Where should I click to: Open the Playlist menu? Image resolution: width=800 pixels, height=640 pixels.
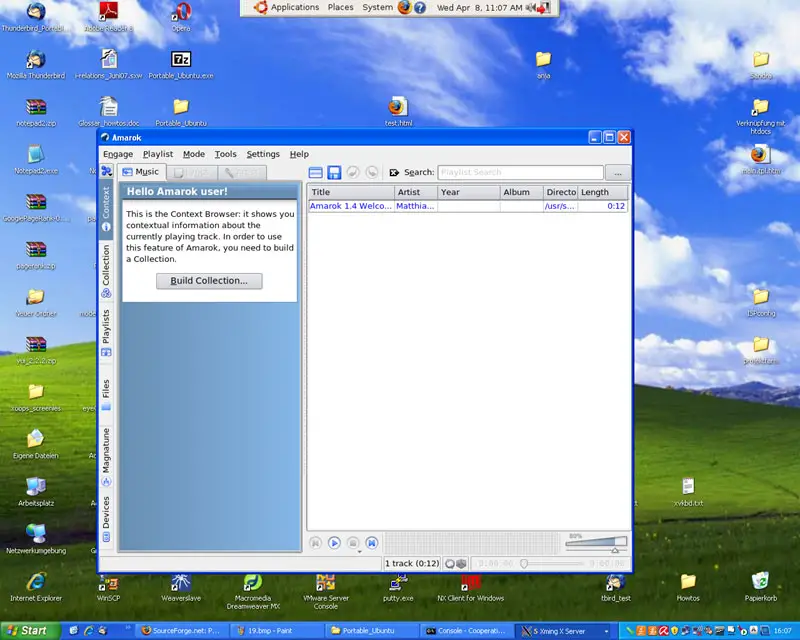click(158, 154)
